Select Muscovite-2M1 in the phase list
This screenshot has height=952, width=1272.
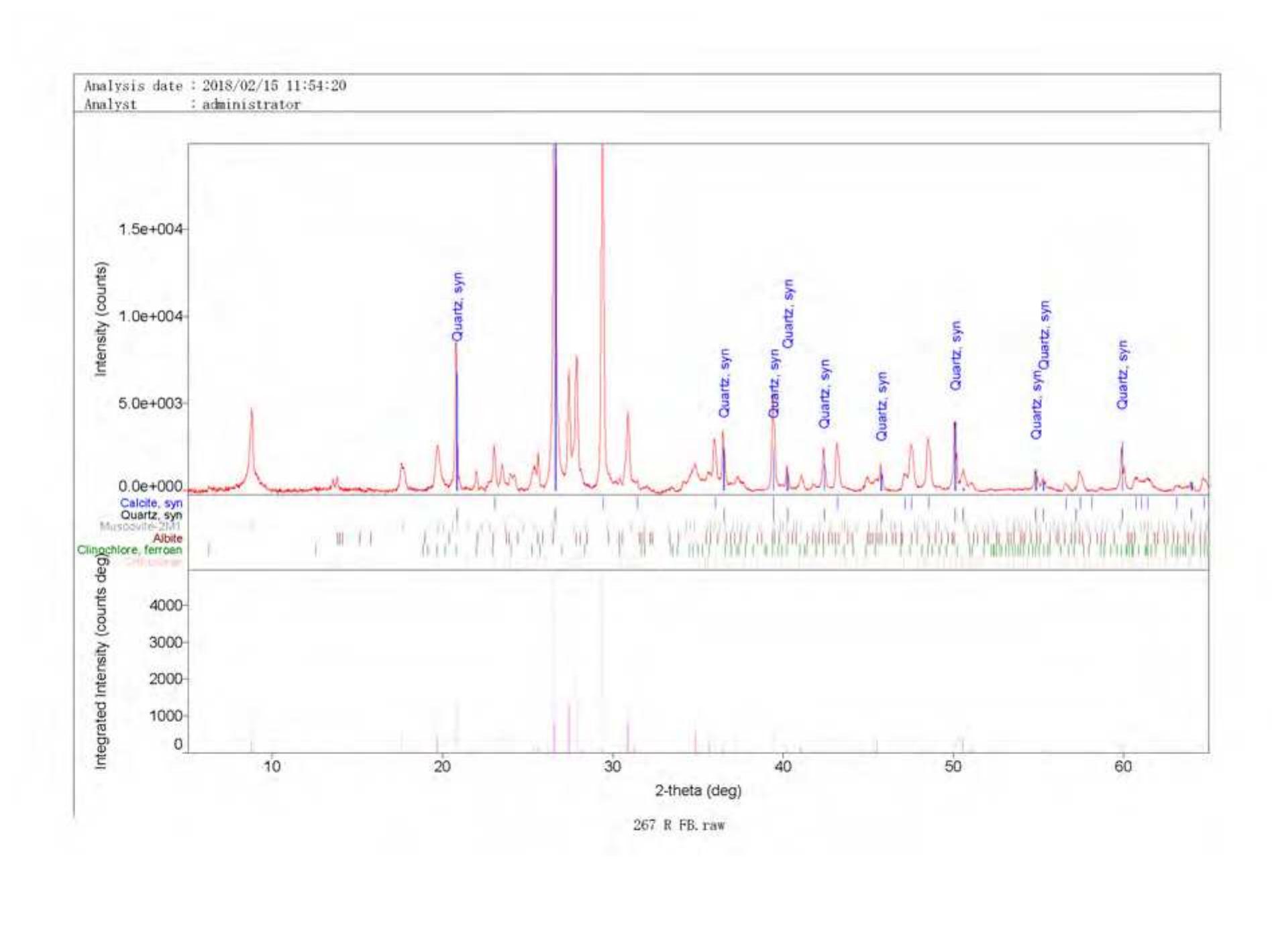[140, 526]
